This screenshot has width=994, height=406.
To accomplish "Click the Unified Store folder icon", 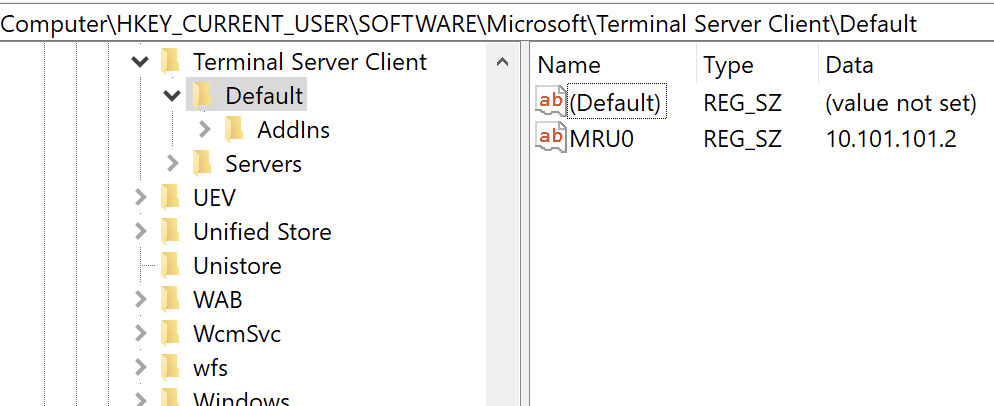I will [x=170, y=232].
